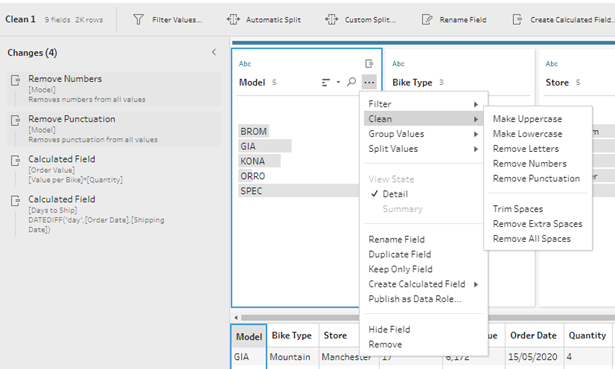
Task: Click the Rename Field pencil icon
Action: pyautogui.click(x=427, y=19)
